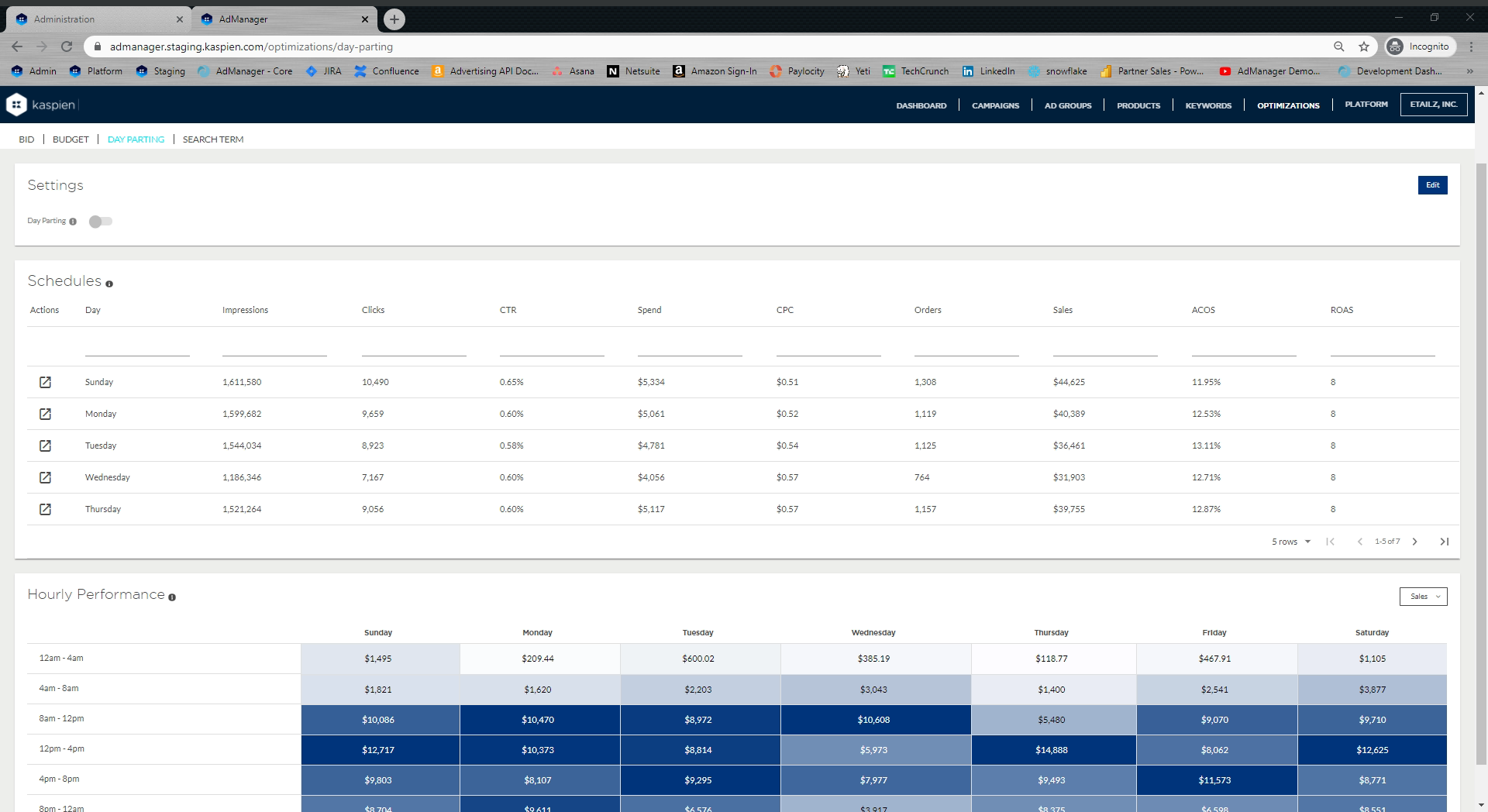This screenshot has width=1488, height=812.
Task: Select the Day Parting sub-tab
Action: pyautogui.click(x=136, y=139)
